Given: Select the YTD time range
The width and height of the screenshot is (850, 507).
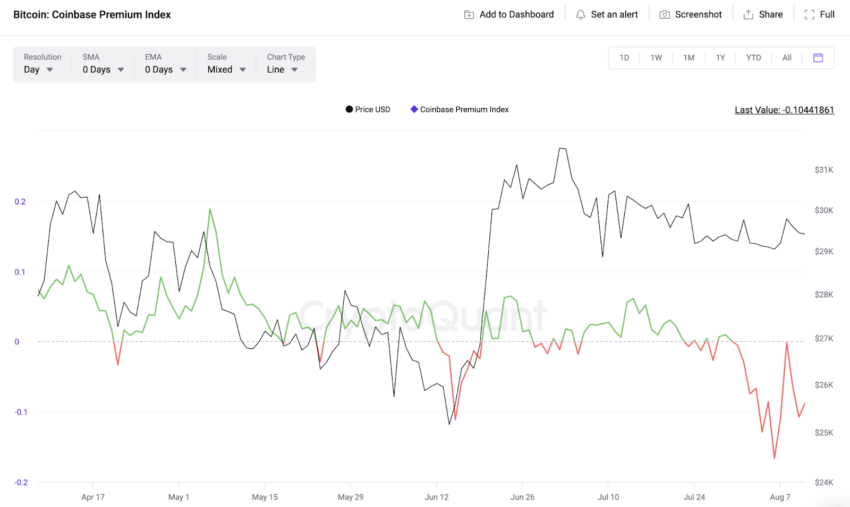Looking at the screenshot, I should tap(754, 57).
